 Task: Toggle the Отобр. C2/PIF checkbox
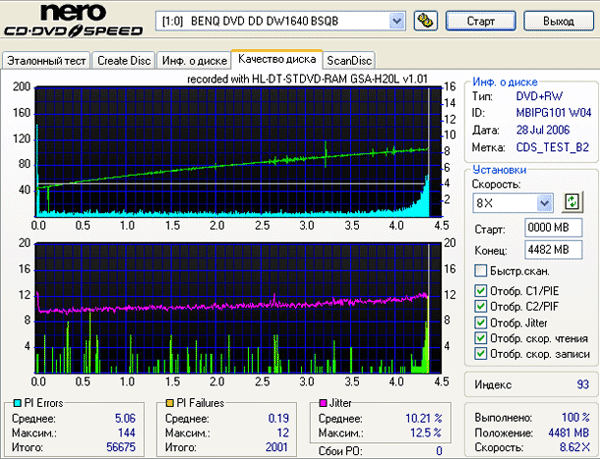[x=481, y=307]
